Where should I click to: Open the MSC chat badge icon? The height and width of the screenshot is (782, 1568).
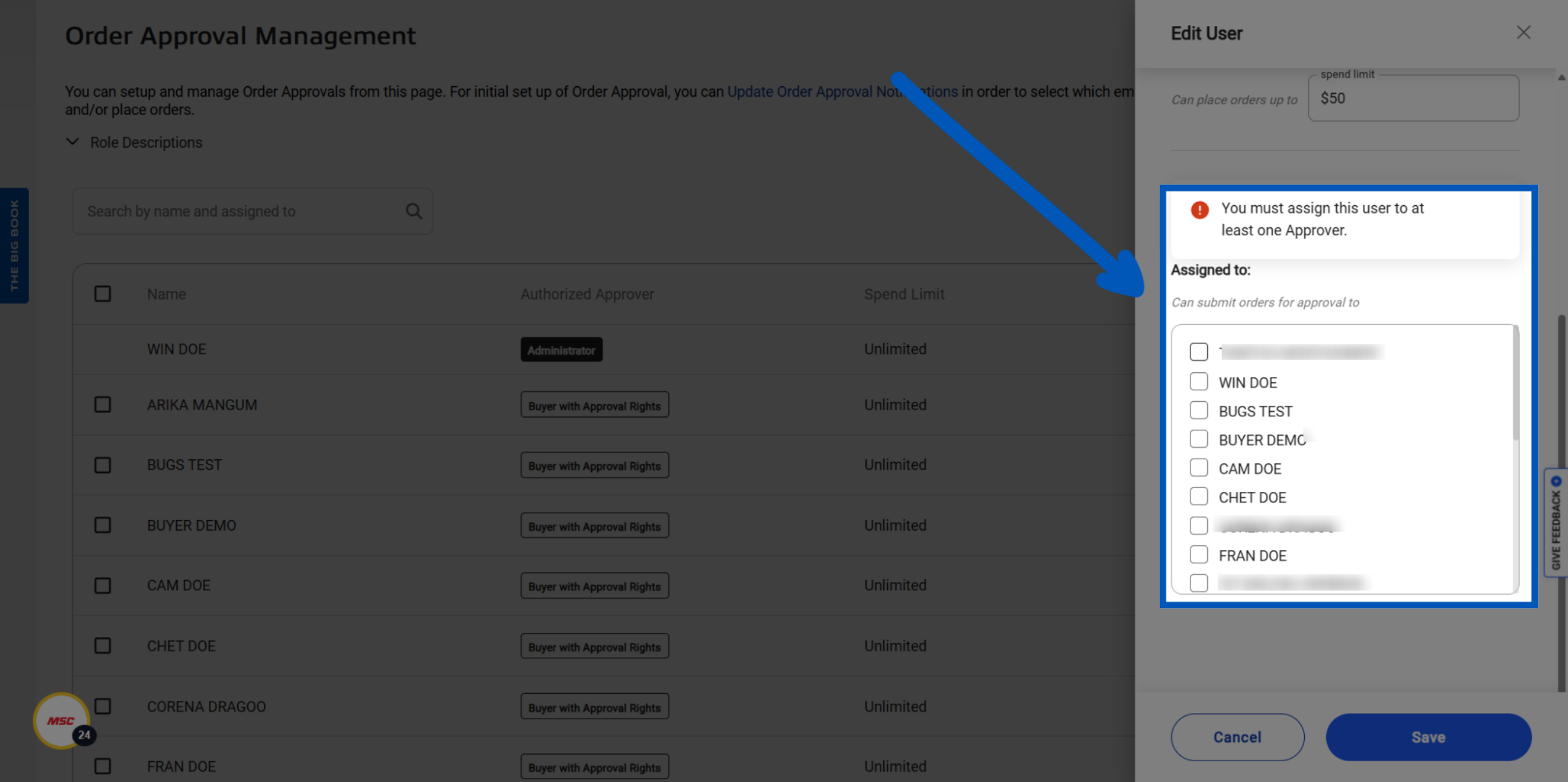(x=63, y=721)
